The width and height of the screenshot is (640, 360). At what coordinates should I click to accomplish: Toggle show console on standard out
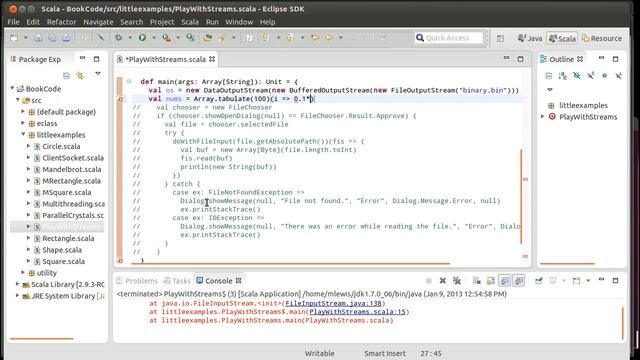pos(505,280)
